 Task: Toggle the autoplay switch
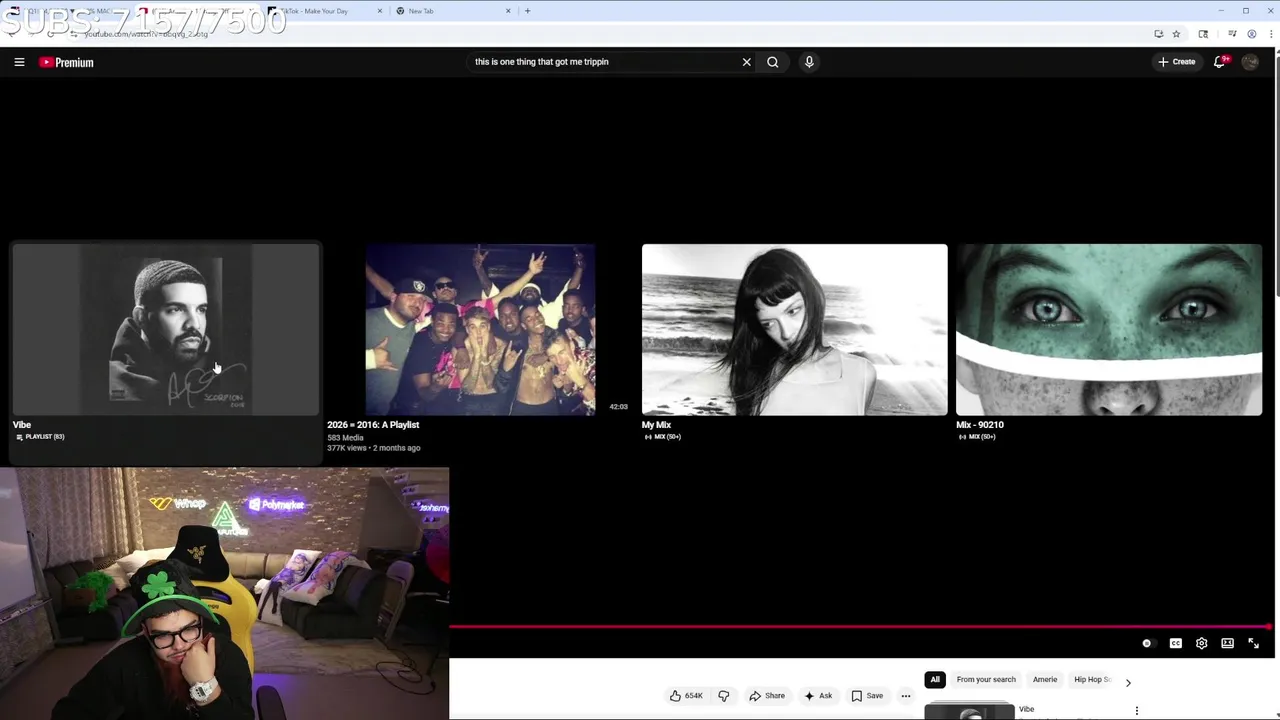coord(1147,644)
